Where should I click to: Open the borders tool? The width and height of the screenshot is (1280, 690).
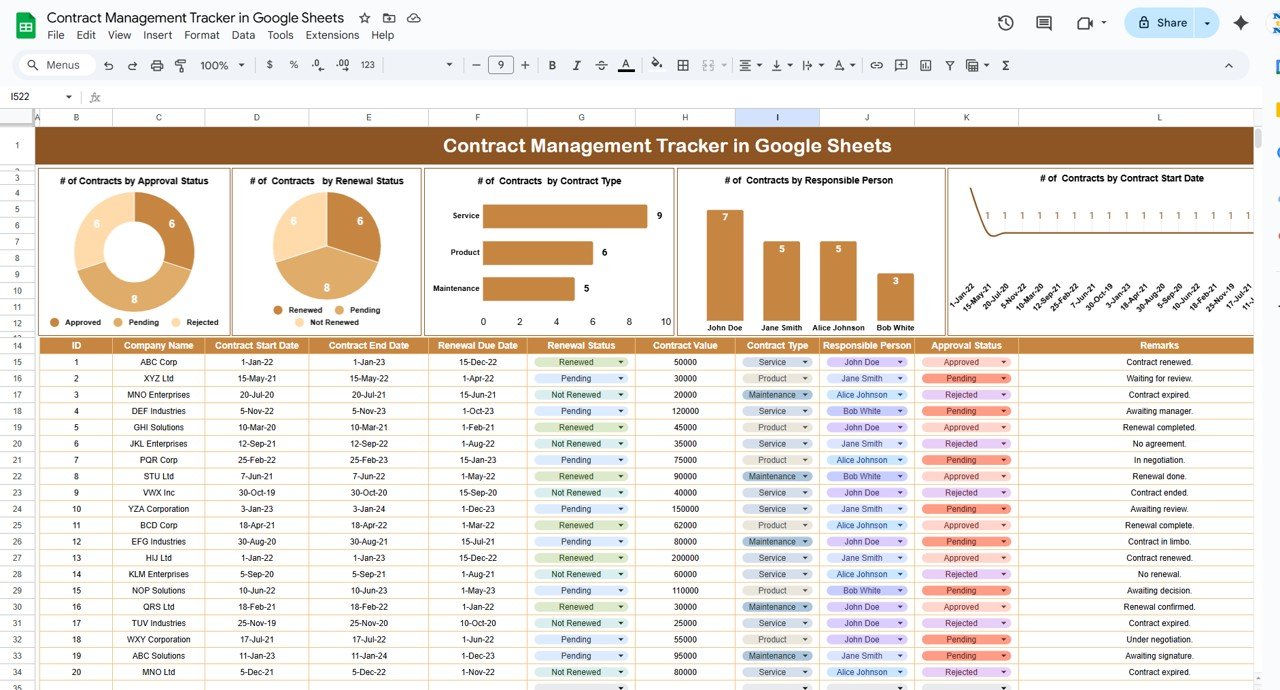683,65
